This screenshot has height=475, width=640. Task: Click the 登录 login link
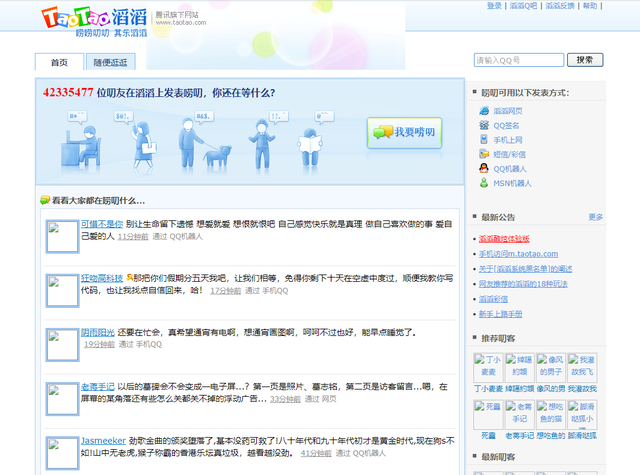pyautogui.click(x=494, y=6)
